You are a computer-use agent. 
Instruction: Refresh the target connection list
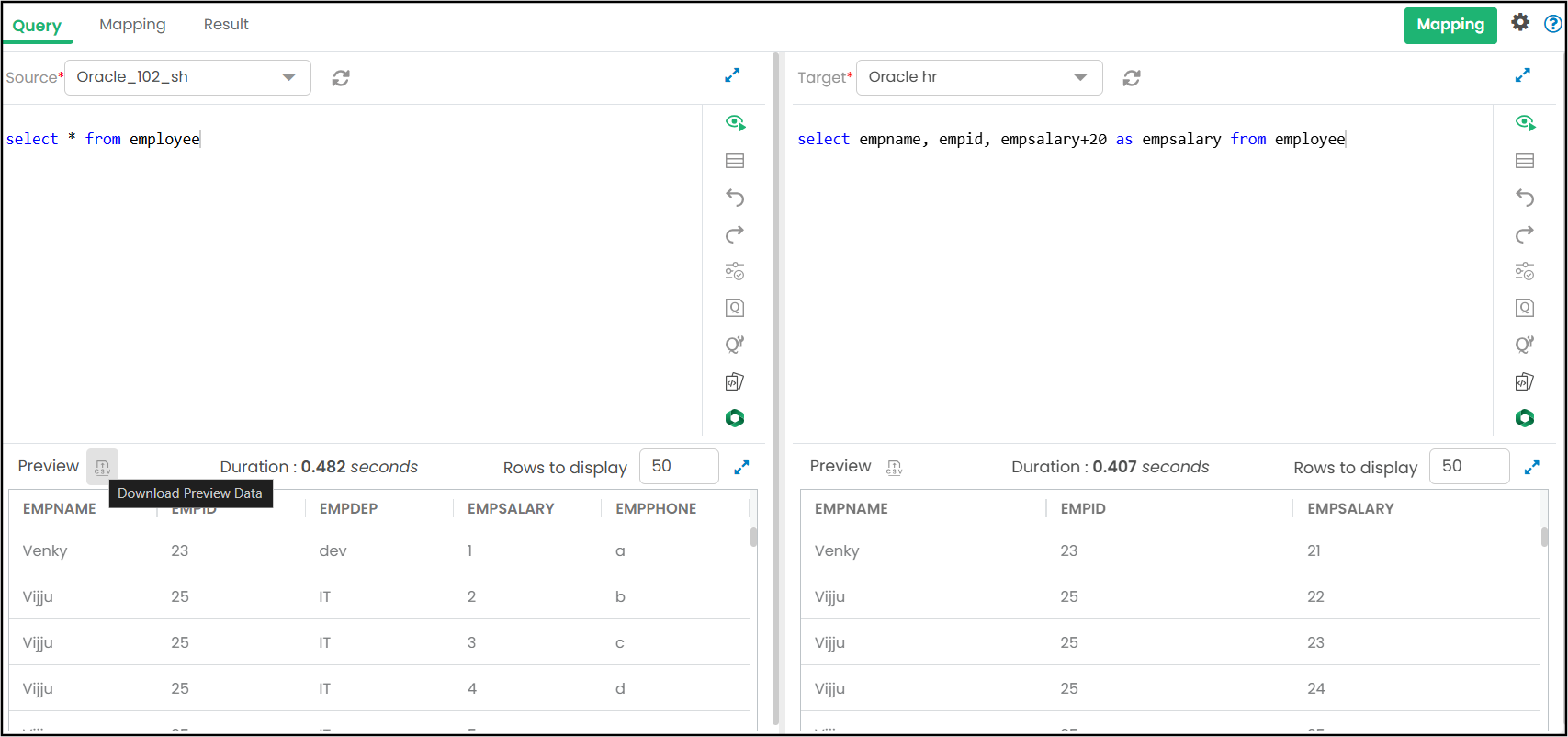1132,78
